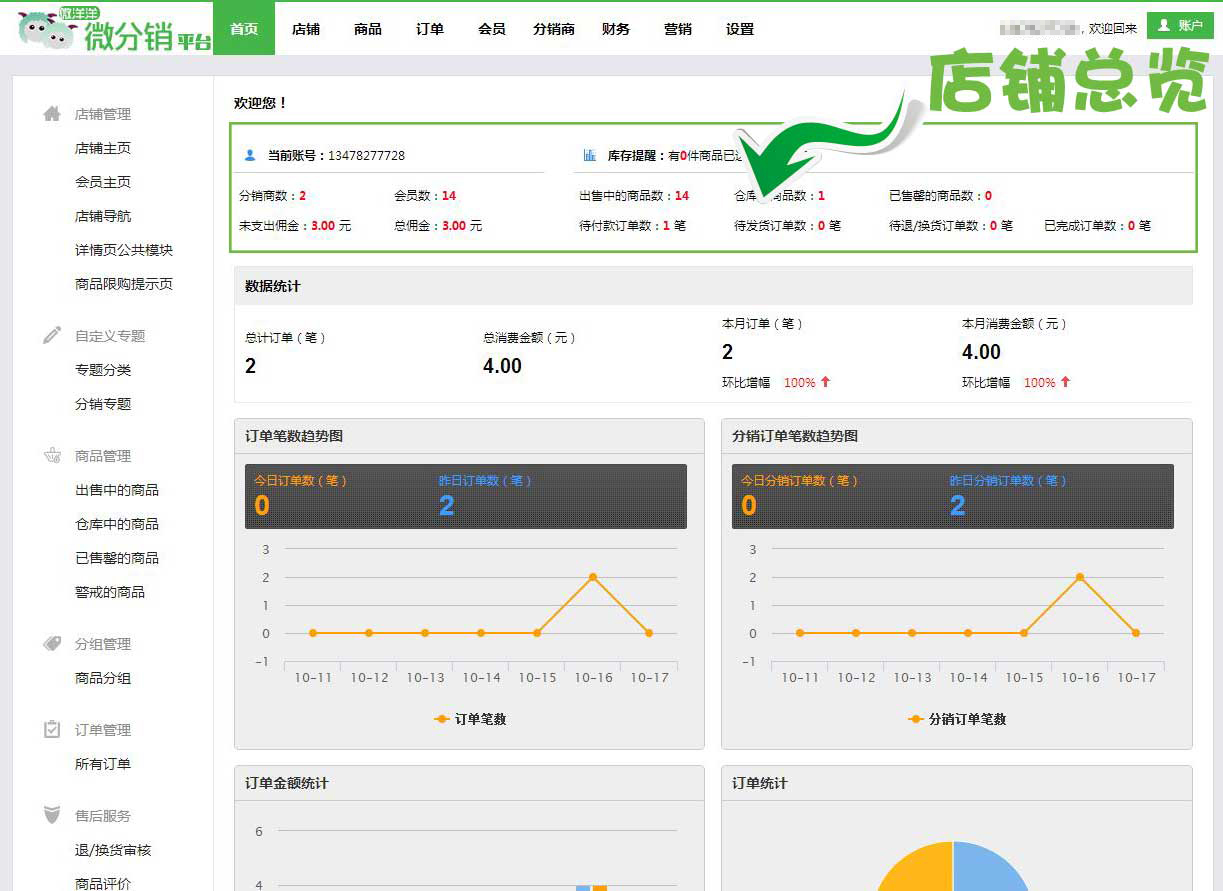Image resolution: width=1223 pixels, height=891 pixels.
Task: Click the 分组管理 tag icon
Action: point(52,644)
